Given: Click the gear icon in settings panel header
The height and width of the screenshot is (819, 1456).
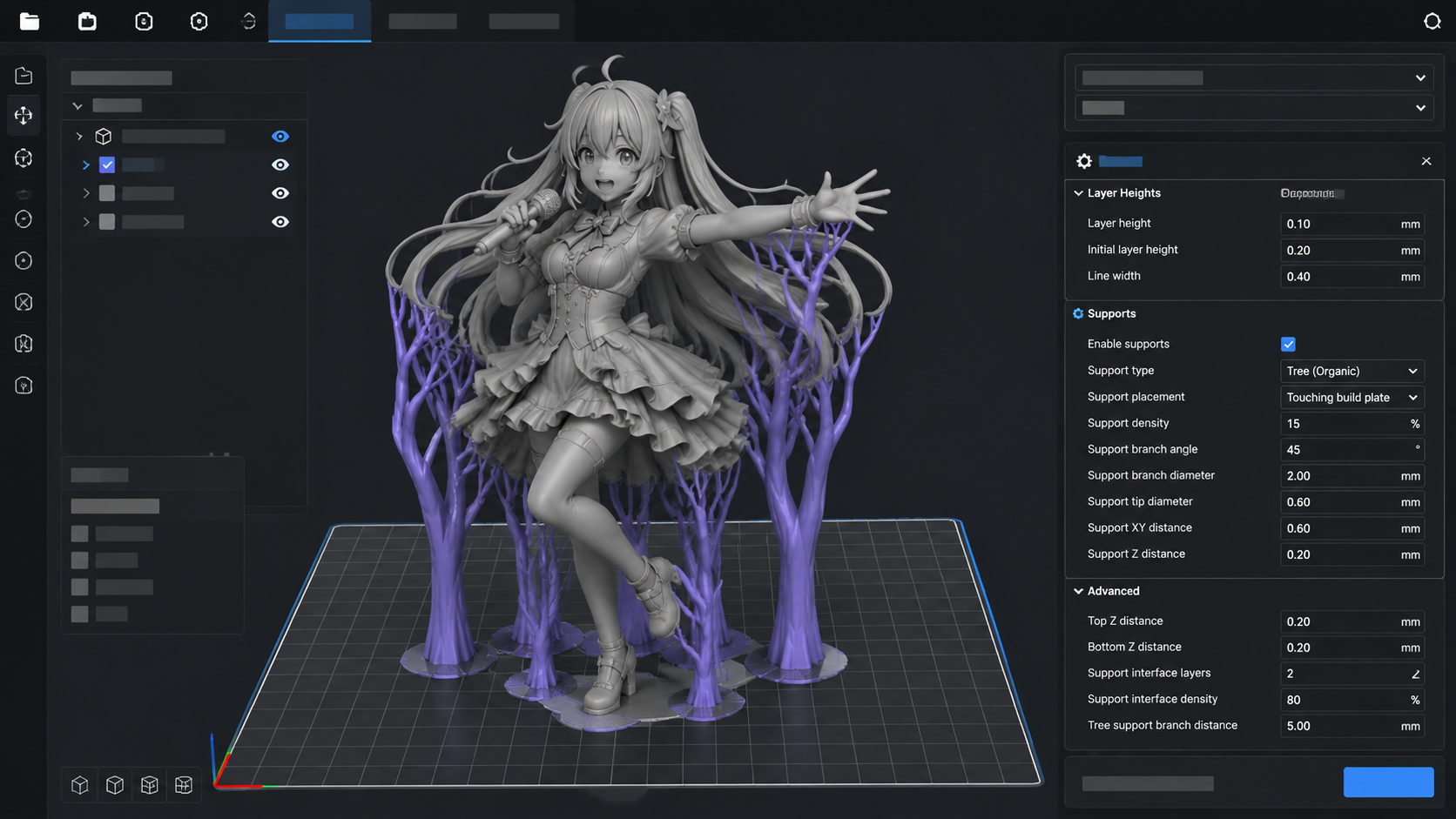Looking at the screenshot, I should 1084,161.
